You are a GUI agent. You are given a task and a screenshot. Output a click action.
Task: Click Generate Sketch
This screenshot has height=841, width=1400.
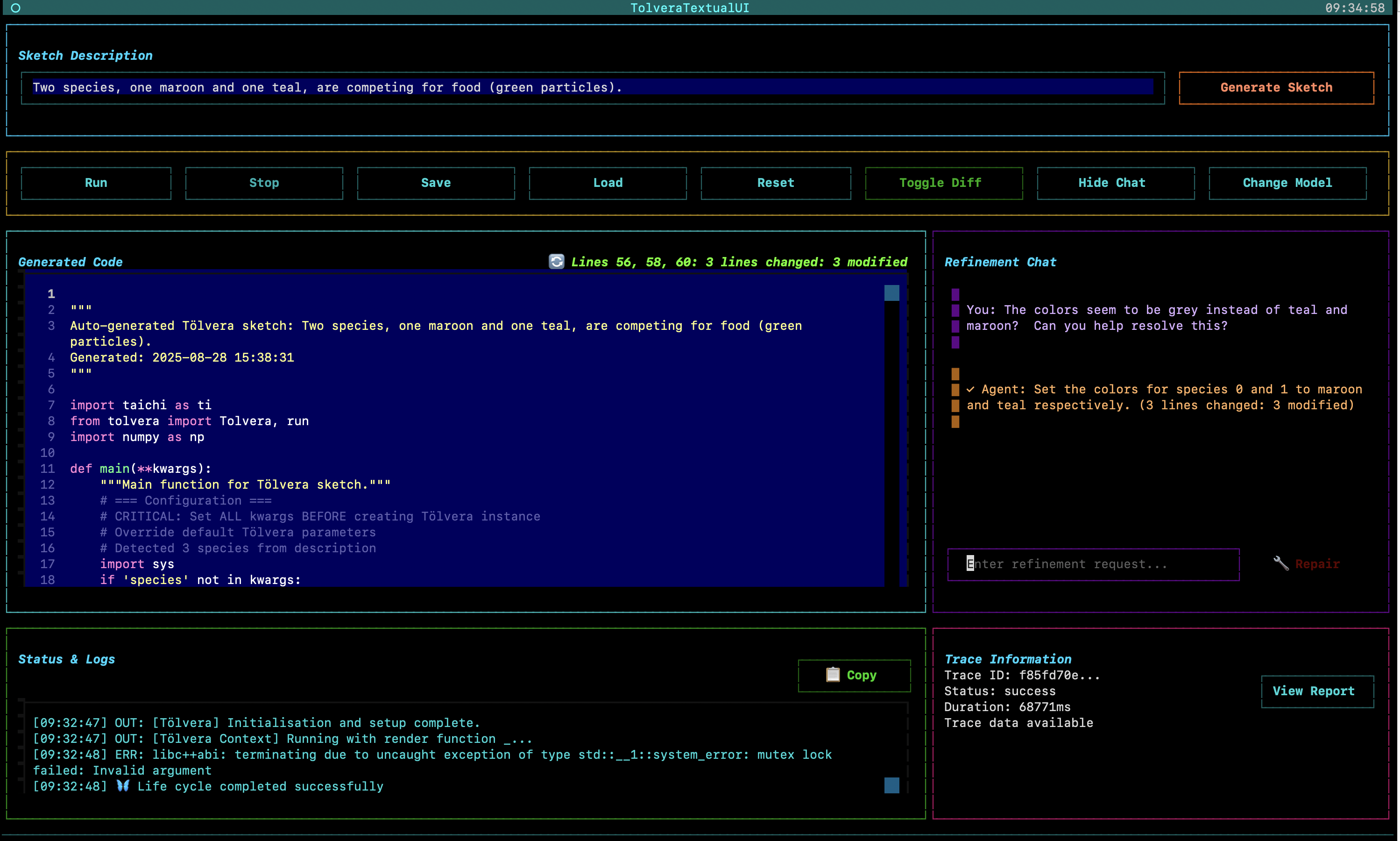point(1276,88)
